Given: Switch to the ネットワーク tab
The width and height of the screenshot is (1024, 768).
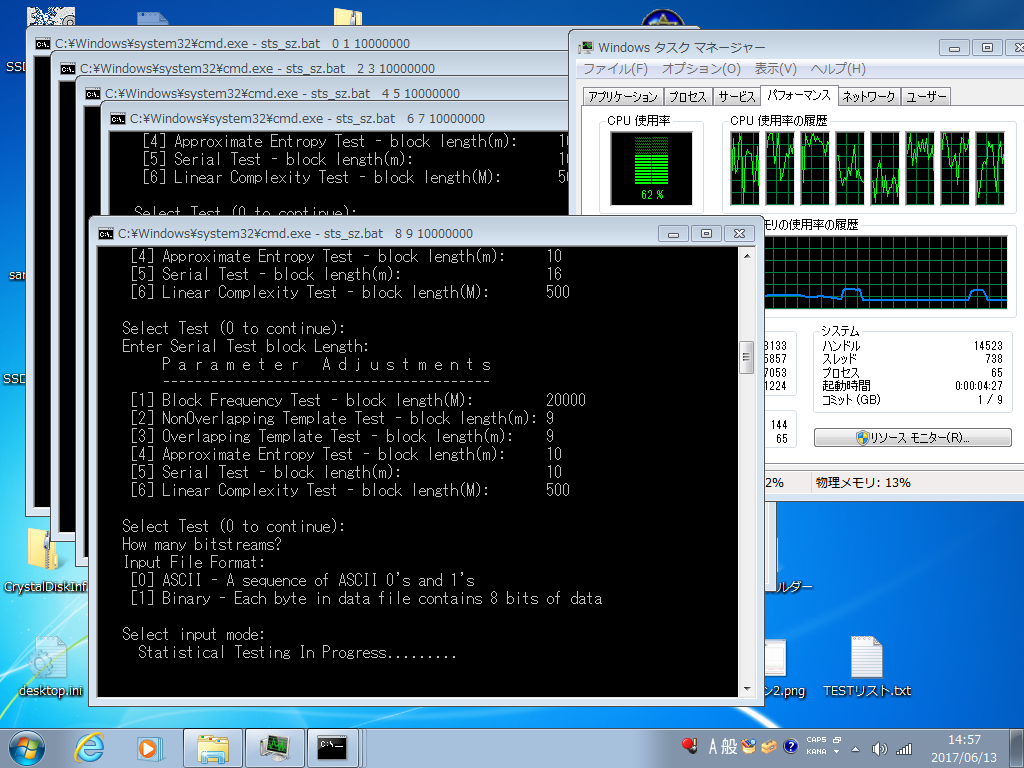Looking at the screenshot, I should tap(868, 97).
